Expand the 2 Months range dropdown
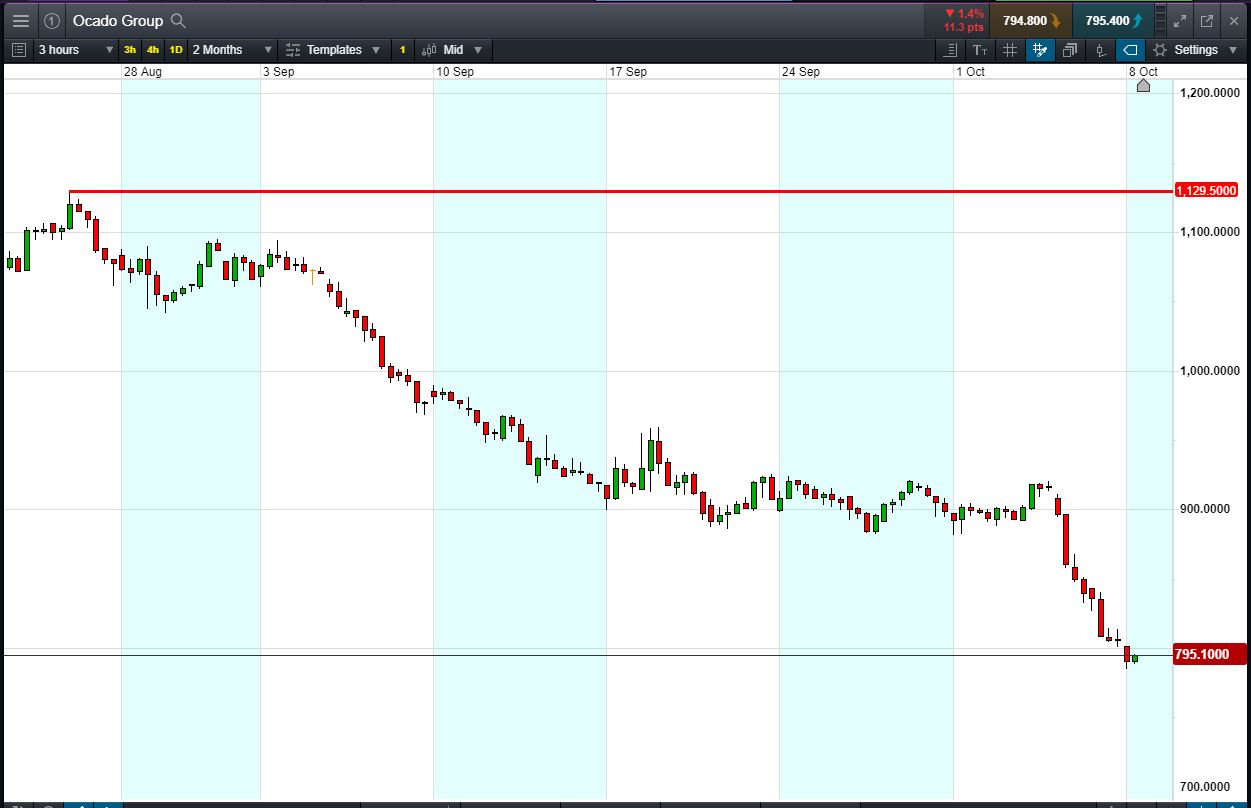This screenshot has width=1251, height=808. (231, 50)
